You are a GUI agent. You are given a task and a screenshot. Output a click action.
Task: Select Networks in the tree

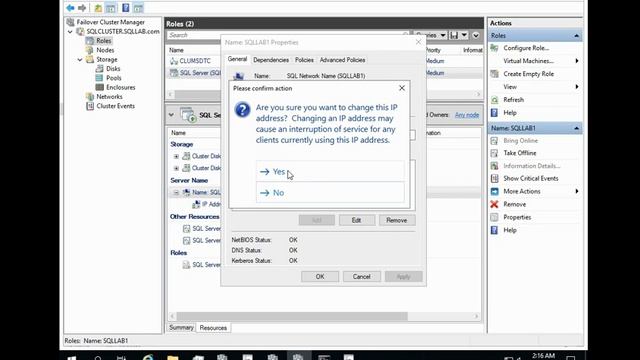[109, 97]
